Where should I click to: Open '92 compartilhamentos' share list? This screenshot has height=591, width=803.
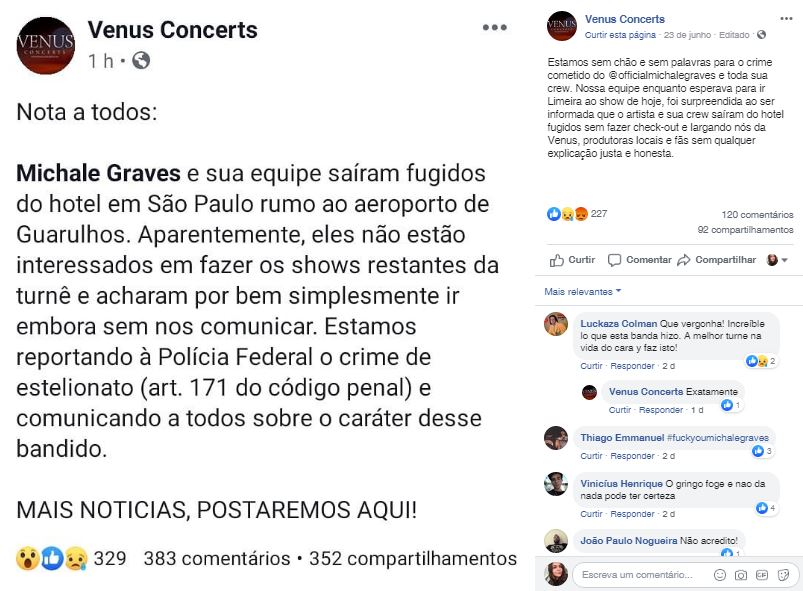pyautogui.click(x=745, y=230)
